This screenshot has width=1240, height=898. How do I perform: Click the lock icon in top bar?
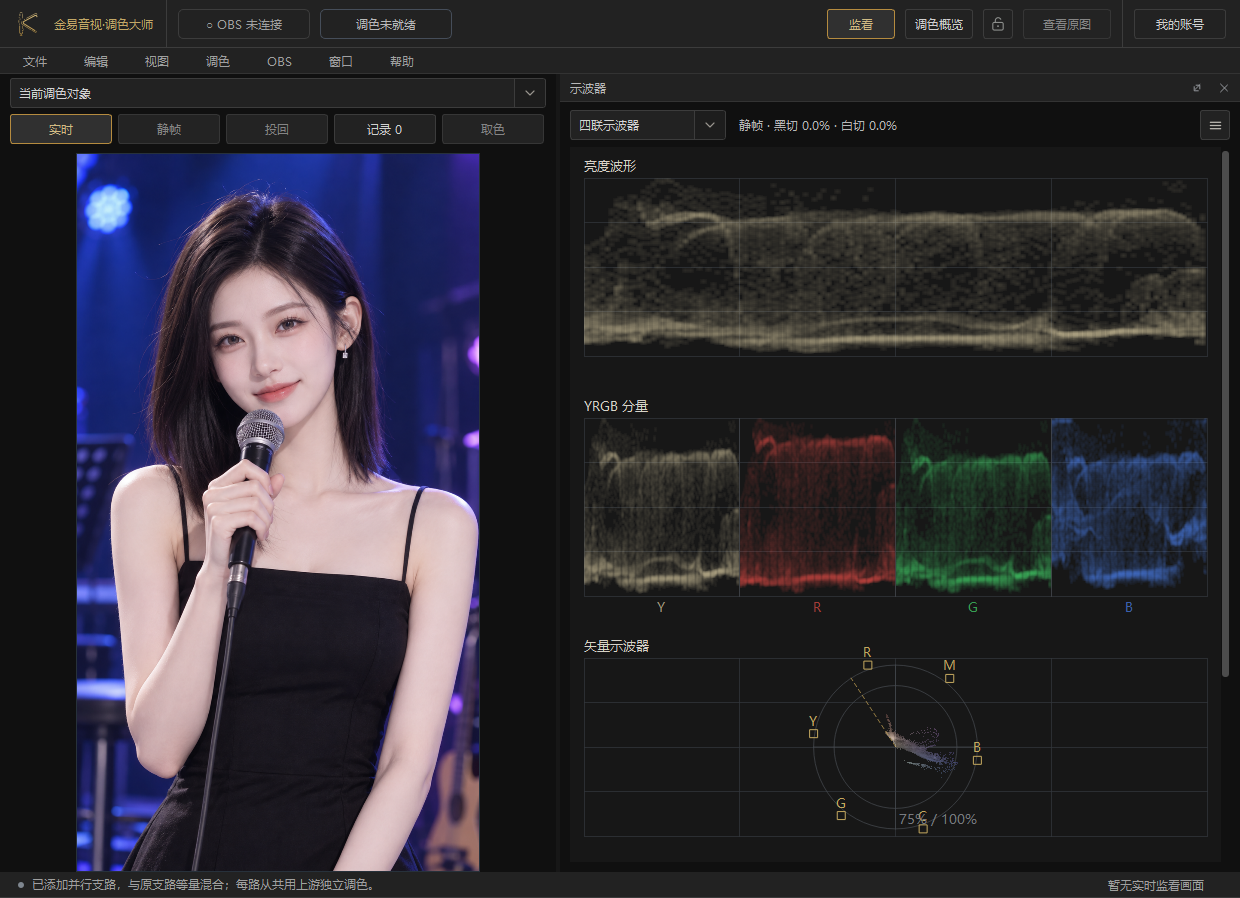coord(997,24)
